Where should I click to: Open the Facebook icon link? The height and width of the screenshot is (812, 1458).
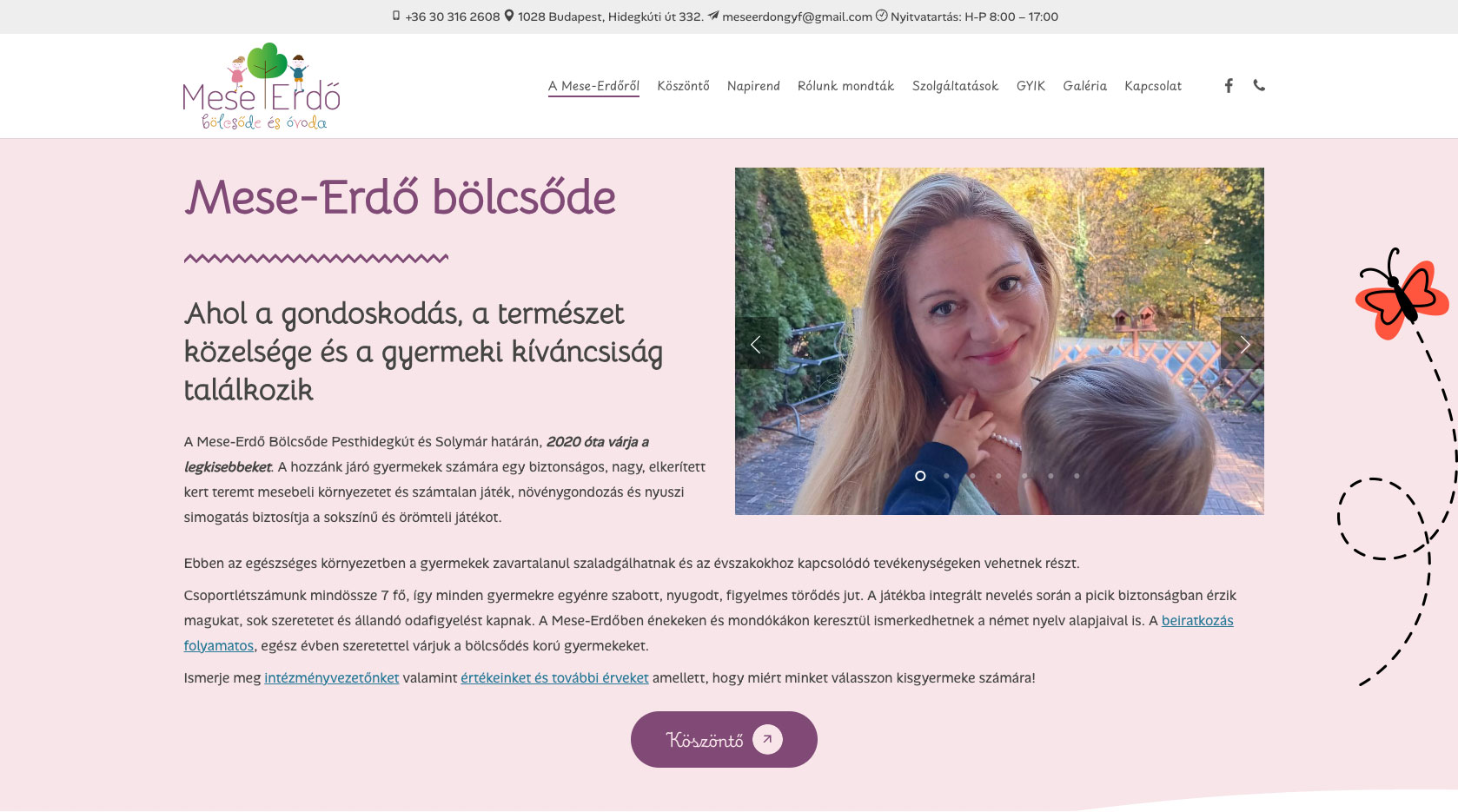click(1229, 85)
